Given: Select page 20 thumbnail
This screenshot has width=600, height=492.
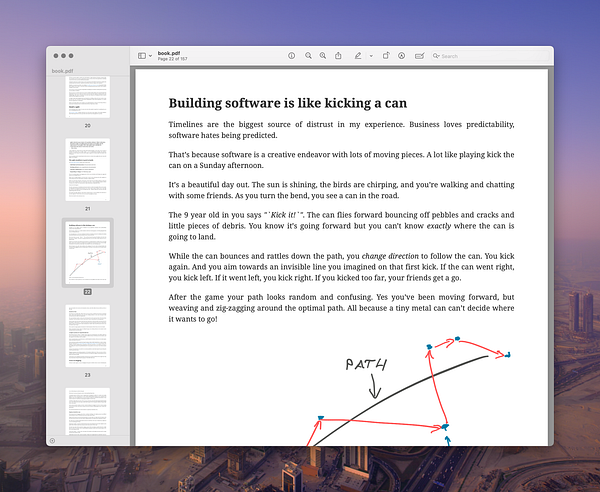Looking at the screenshot, I should 88,97.
